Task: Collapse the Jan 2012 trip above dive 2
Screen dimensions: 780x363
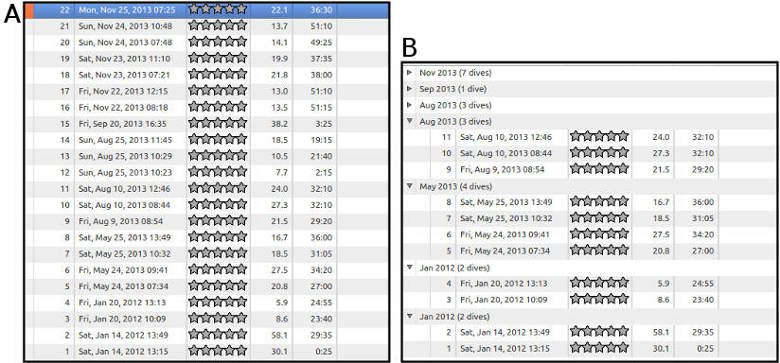Action: pyautogui.click(x=409, y=316)
